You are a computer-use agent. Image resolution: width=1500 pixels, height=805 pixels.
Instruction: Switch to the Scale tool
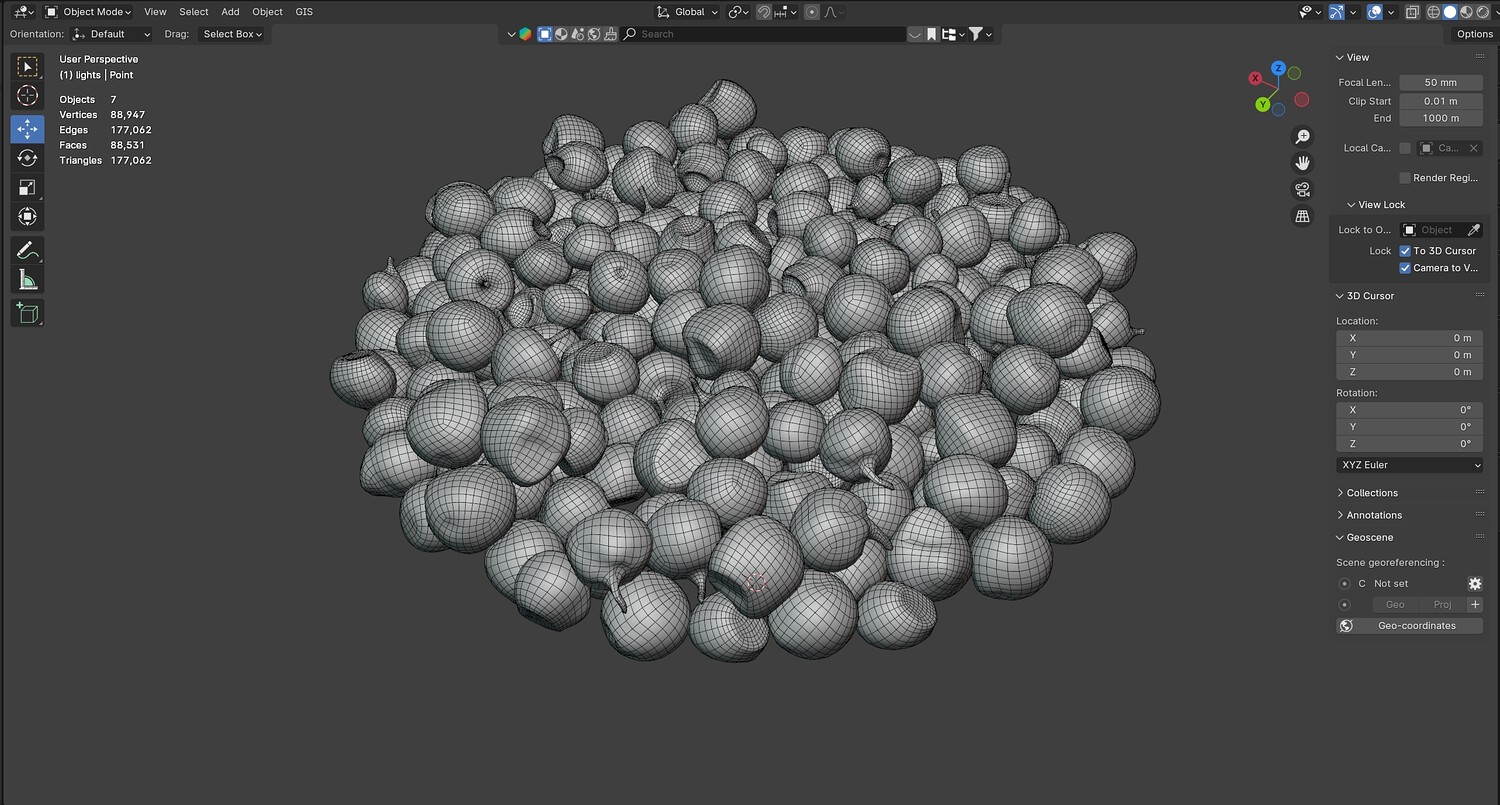[x=27, y=187]
